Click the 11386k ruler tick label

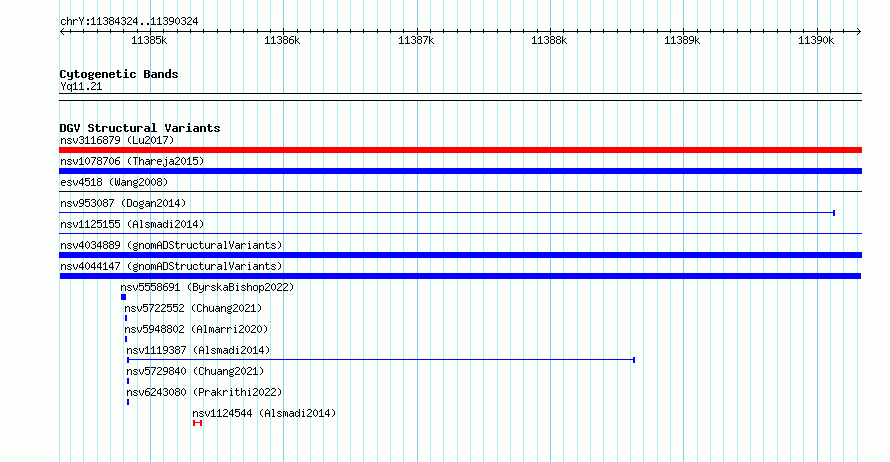282,41
